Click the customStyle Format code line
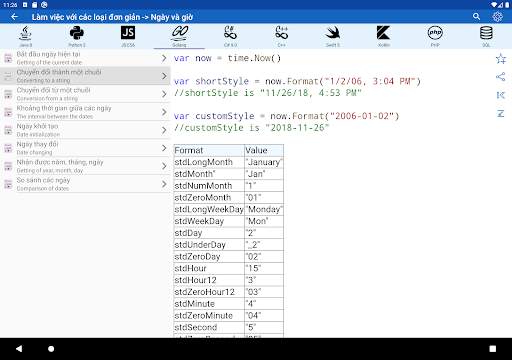512x360 pixels. (286, 116)
